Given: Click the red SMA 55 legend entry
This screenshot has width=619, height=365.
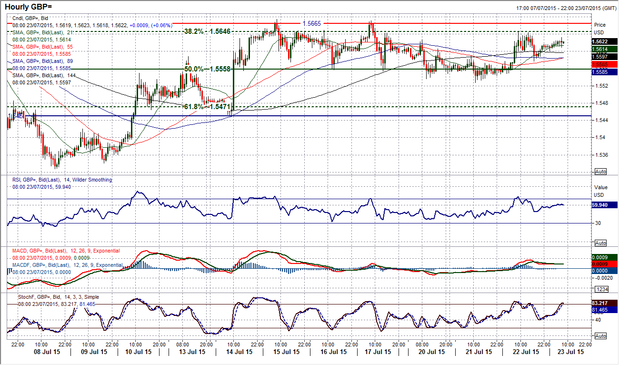Looking at the screenshot, I should pyautogui.click(x=43, y=47).
